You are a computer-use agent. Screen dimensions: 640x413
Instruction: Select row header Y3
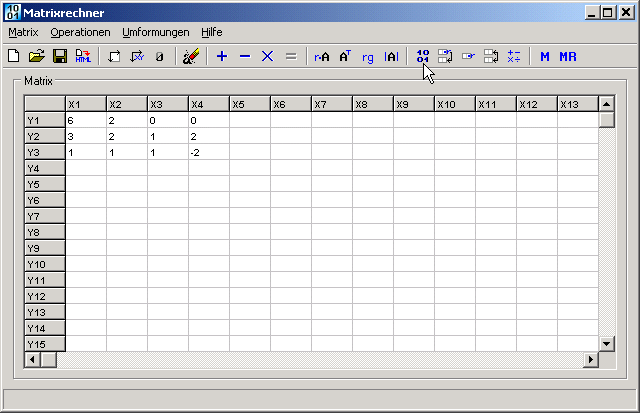point(45,152)
